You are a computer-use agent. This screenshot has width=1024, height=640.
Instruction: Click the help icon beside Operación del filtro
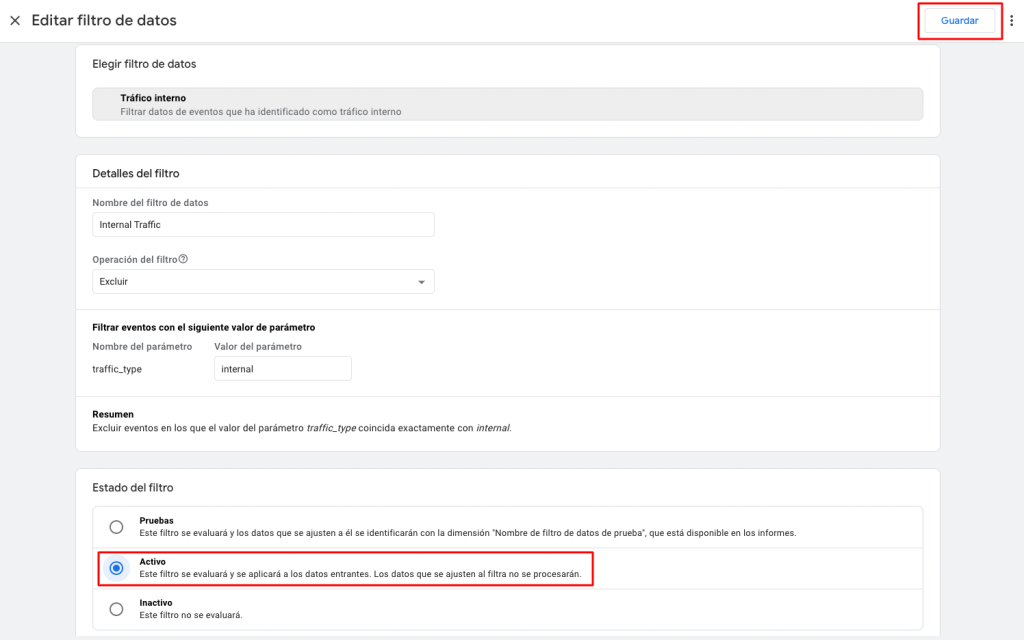pos(183,259)
